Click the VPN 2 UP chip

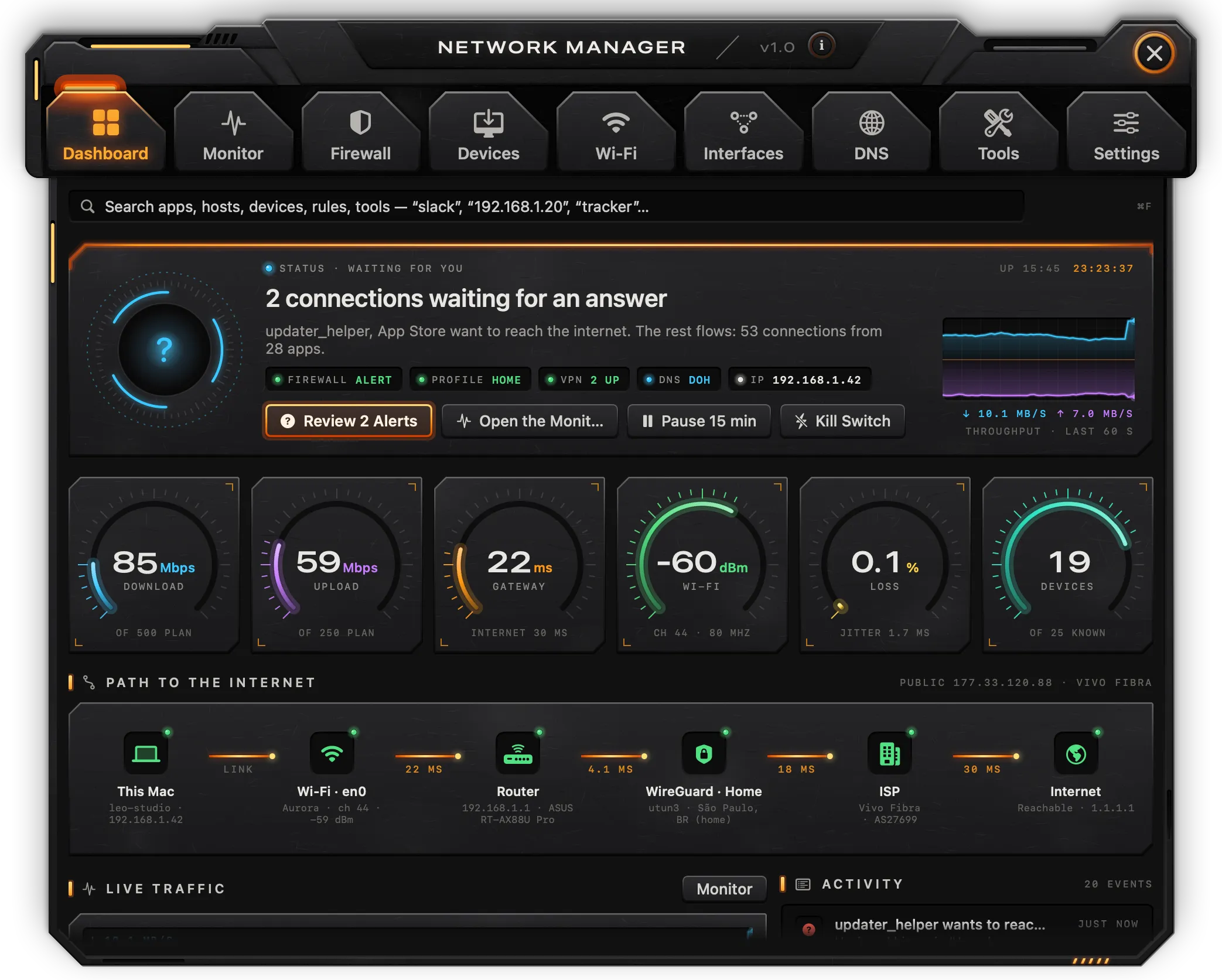[584, 380]
